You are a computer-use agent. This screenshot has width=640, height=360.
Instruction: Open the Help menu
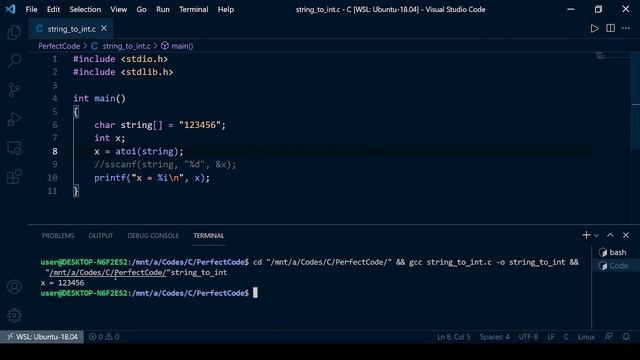click(225, 9)
